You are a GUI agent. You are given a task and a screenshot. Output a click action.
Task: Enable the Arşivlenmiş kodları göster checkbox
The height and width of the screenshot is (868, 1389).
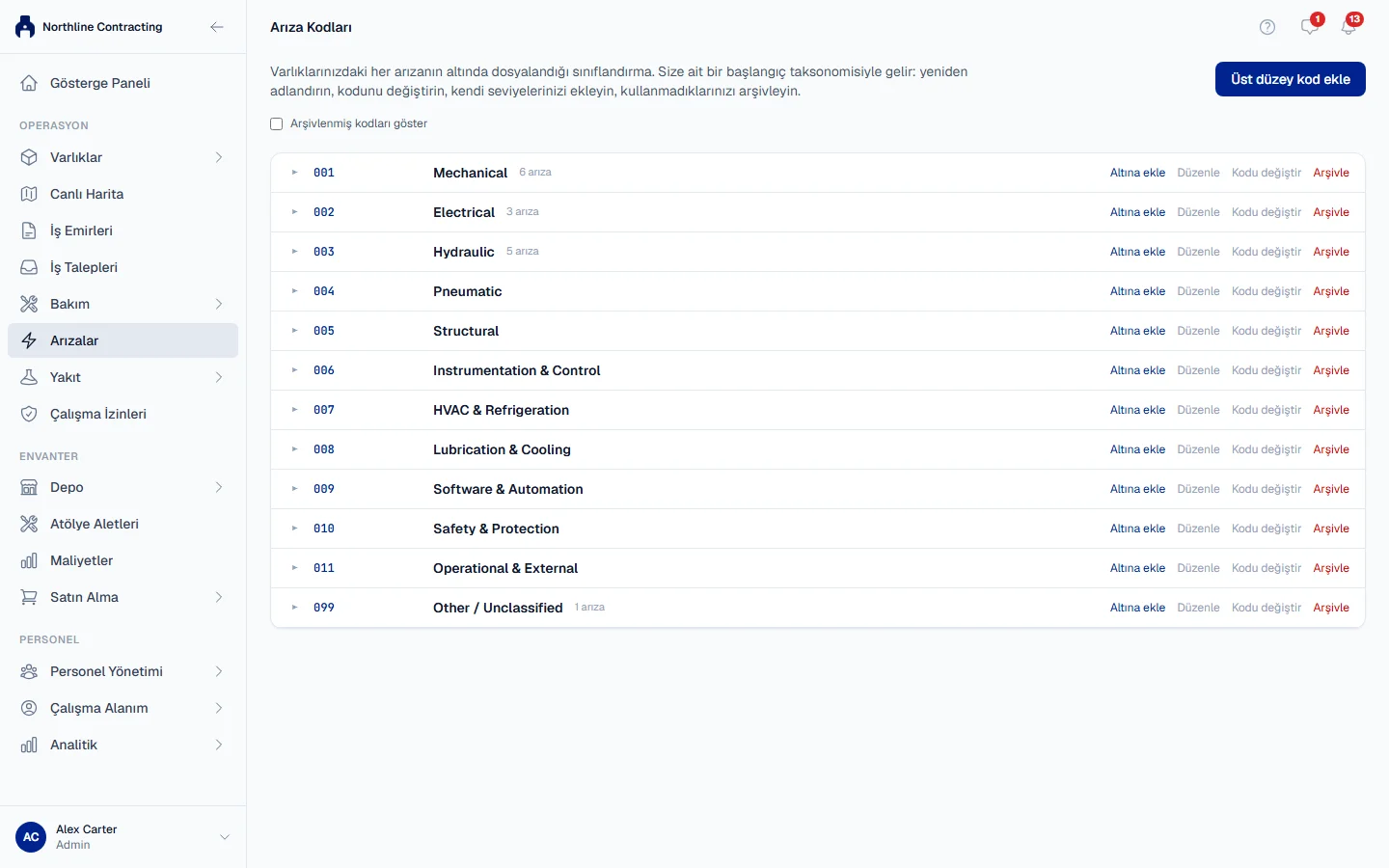[x=277, y=123]
